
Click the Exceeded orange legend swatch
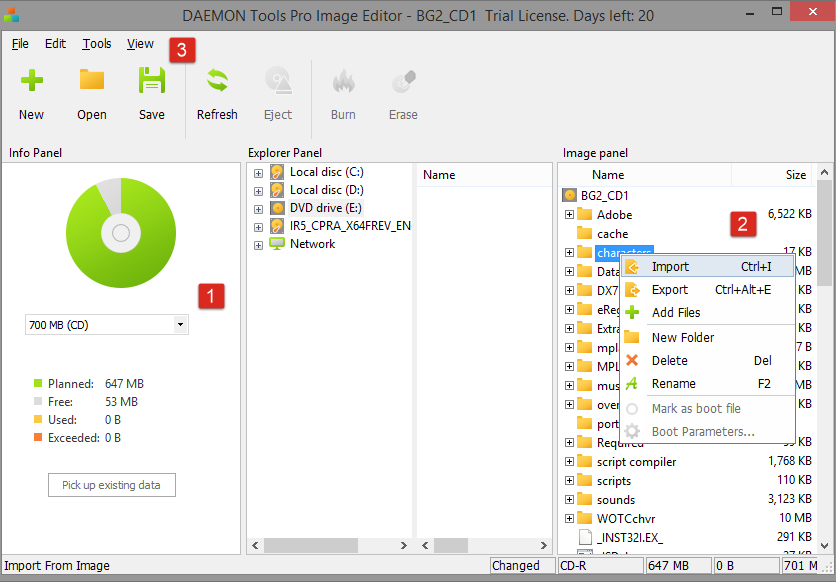[x=38, y=438]
